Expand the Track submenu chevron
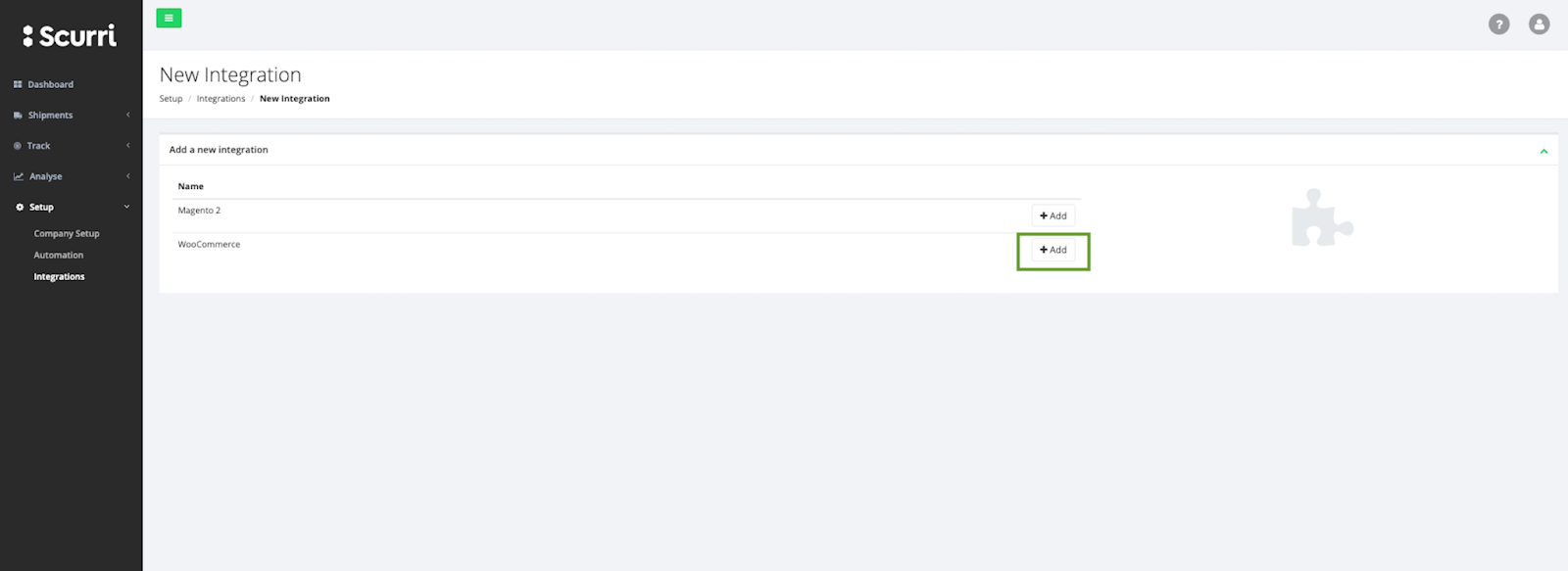This screenshot has height=571, width=1568. (127, 145)
